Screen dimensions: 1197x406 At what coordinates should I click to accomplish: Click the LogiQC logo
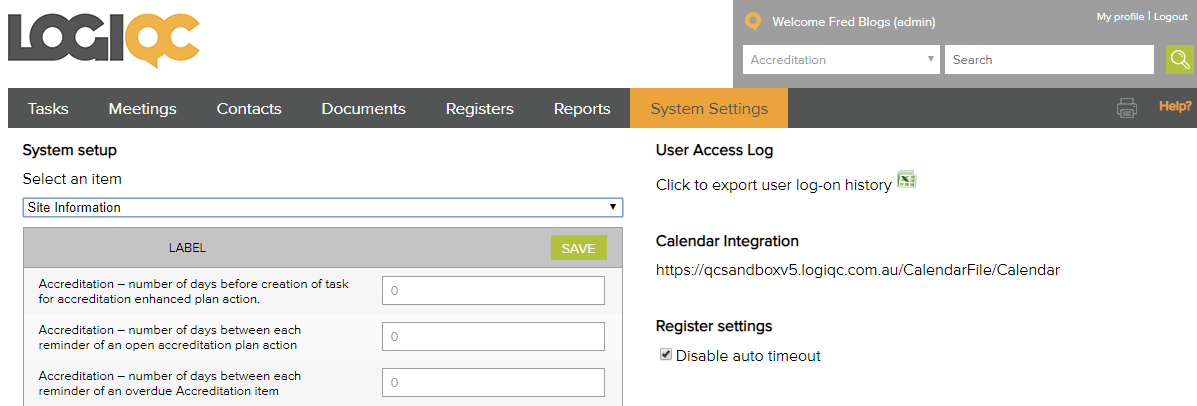pos(103,43)
